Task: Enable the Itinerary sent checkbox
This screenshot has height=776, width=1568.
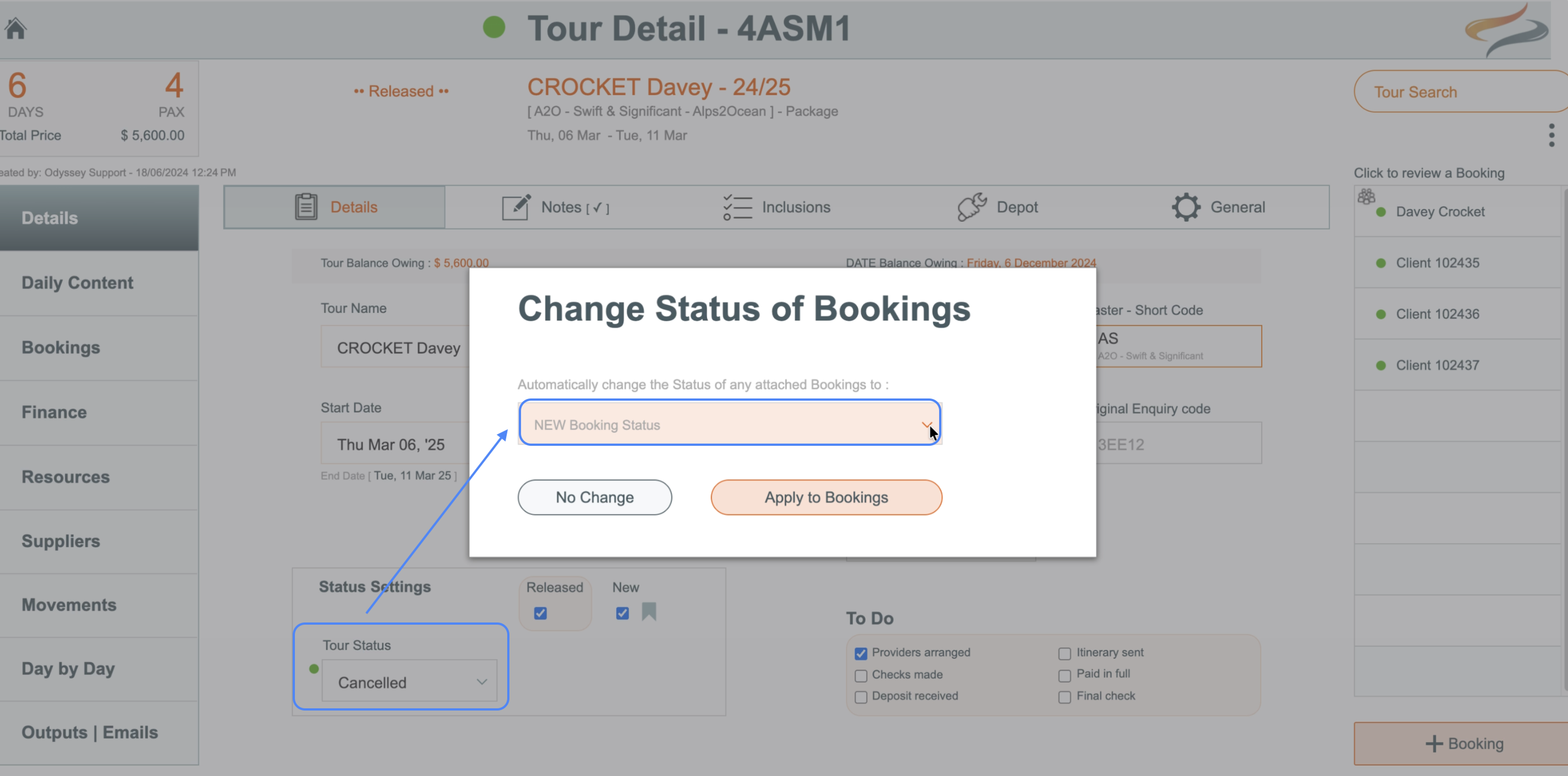Action: click(x=1064, y=653)
